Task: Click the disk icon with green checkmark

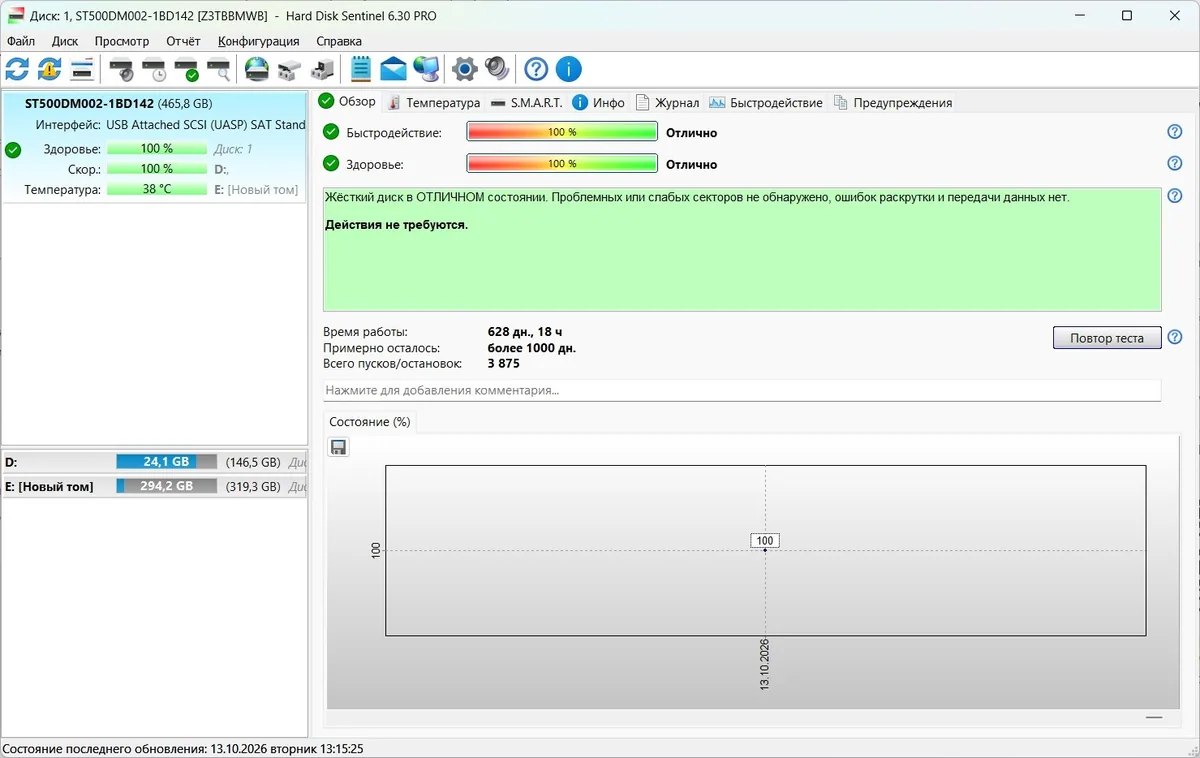Action: point(186,69)
